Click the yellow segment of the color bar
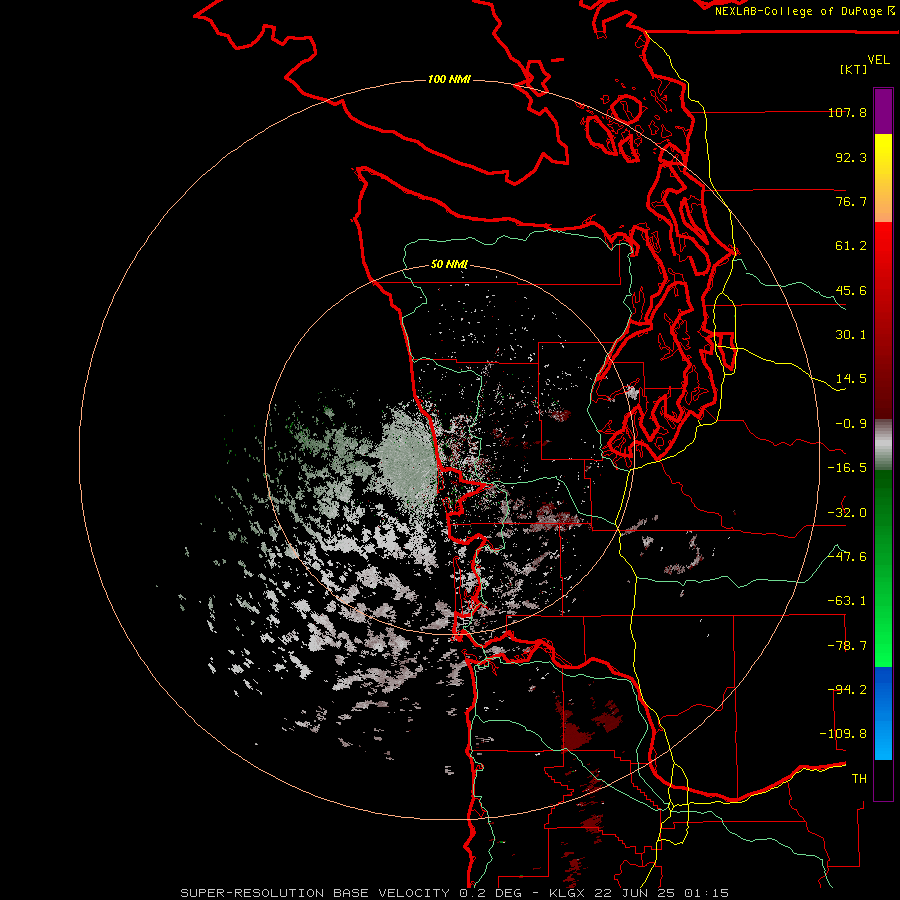Viewport: 900px width, 900px height. coord(883,178)
